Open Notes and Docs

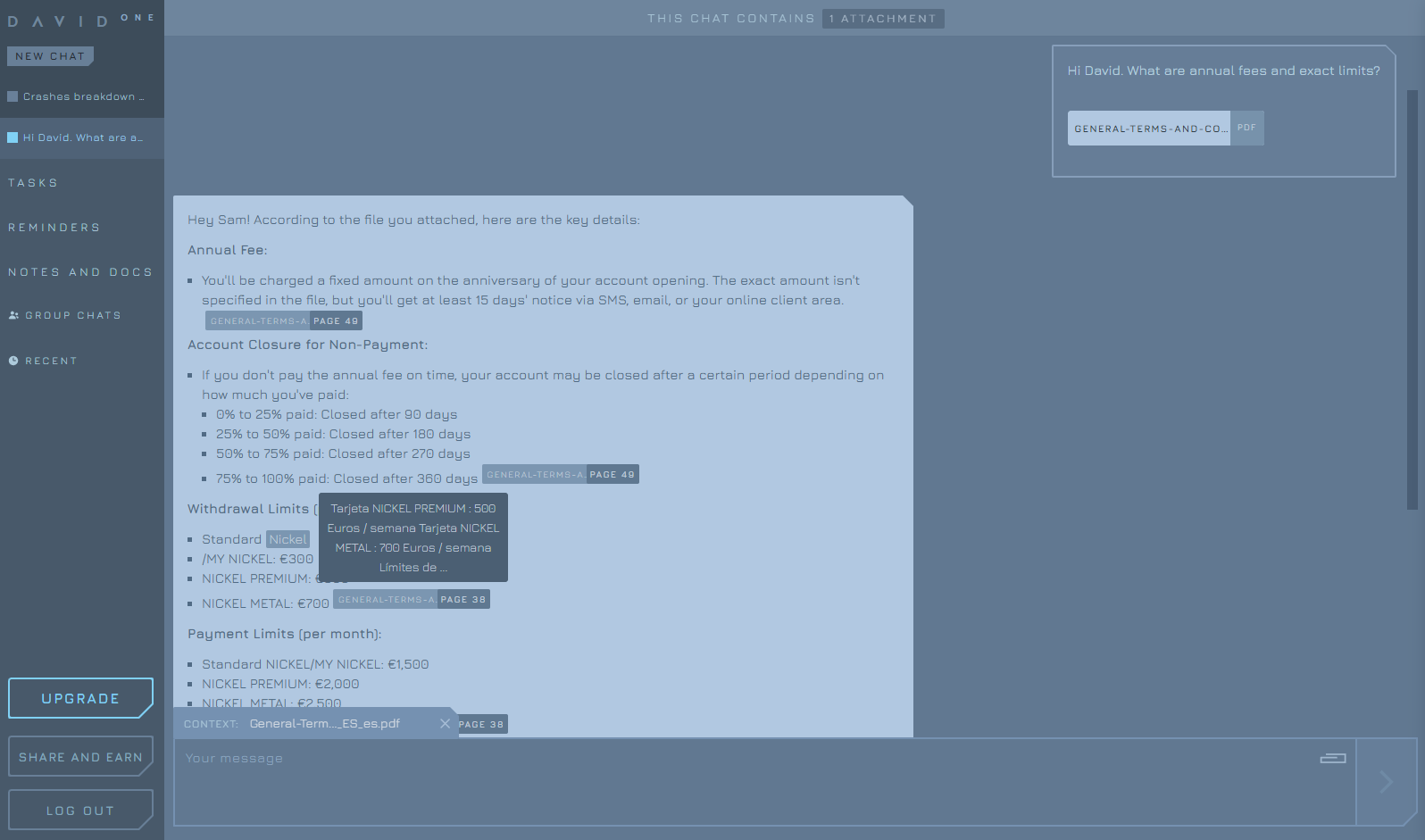coord(80,272)
